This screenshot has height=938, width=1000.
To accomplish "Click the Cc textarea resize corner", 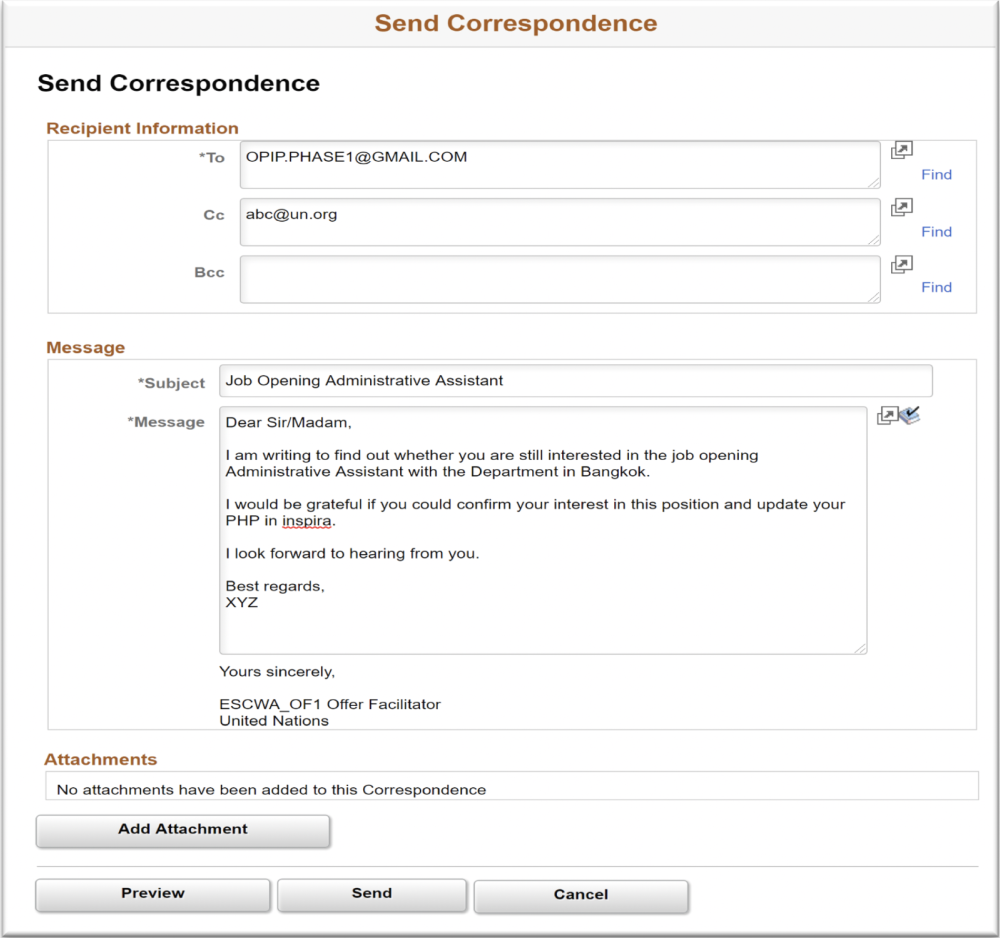I will (x=874, y=239).
